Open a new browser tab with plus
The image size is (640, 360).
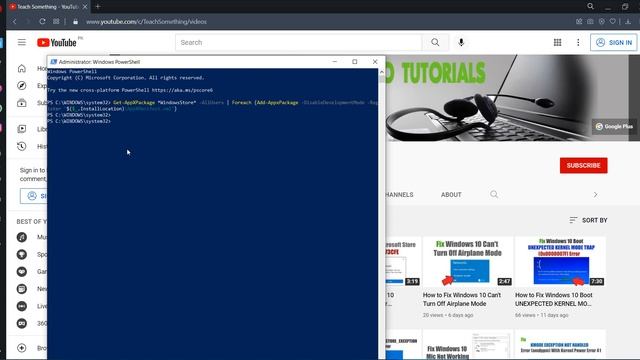(x=98, y=7)
